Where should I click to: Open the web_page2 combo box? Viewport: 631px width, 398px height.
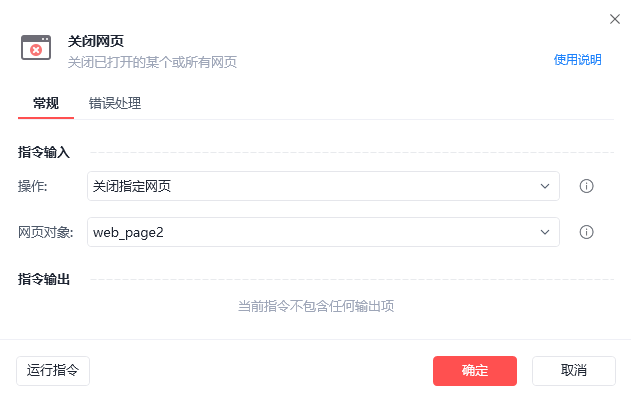[x=323, y=232]
